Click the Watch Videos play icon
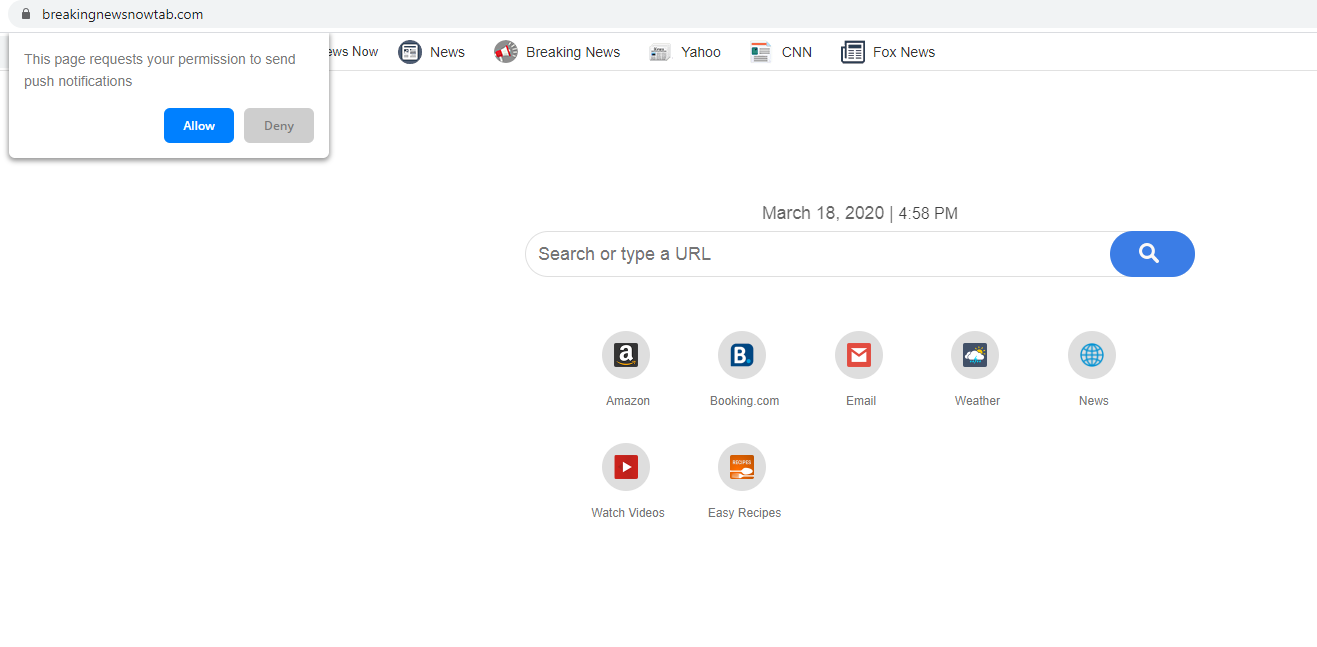 626,467
